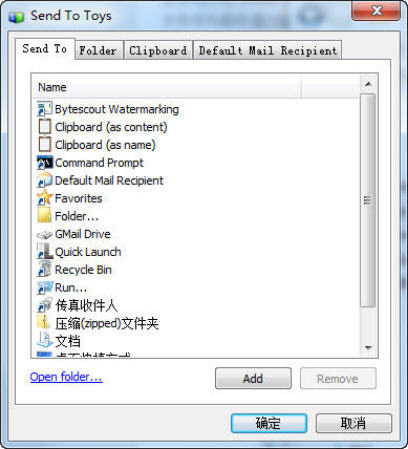Open the Default Mail Recipient tab
The image size is (408, 449).
268,51
